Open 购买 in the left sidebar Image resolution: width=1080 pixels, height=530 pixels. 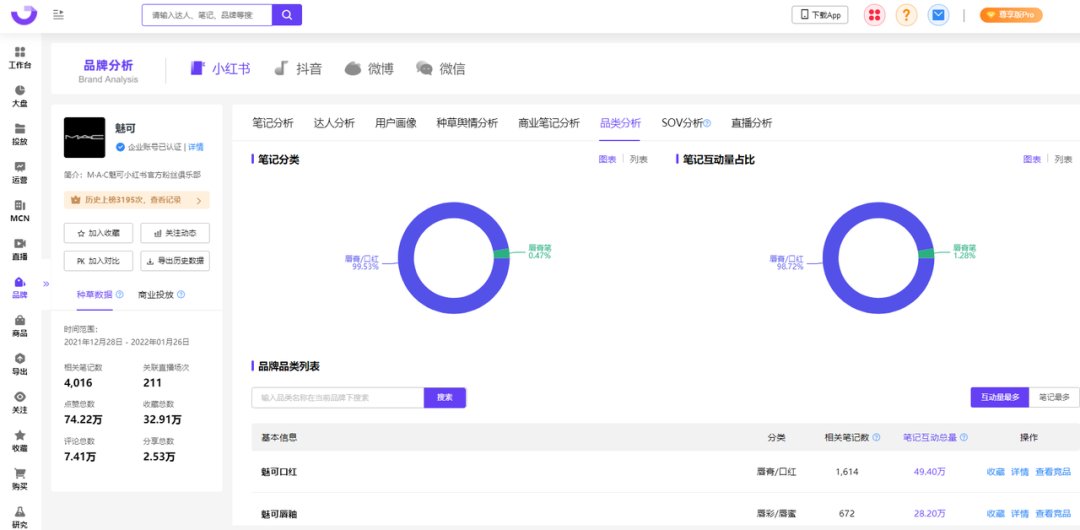(20, 479)
